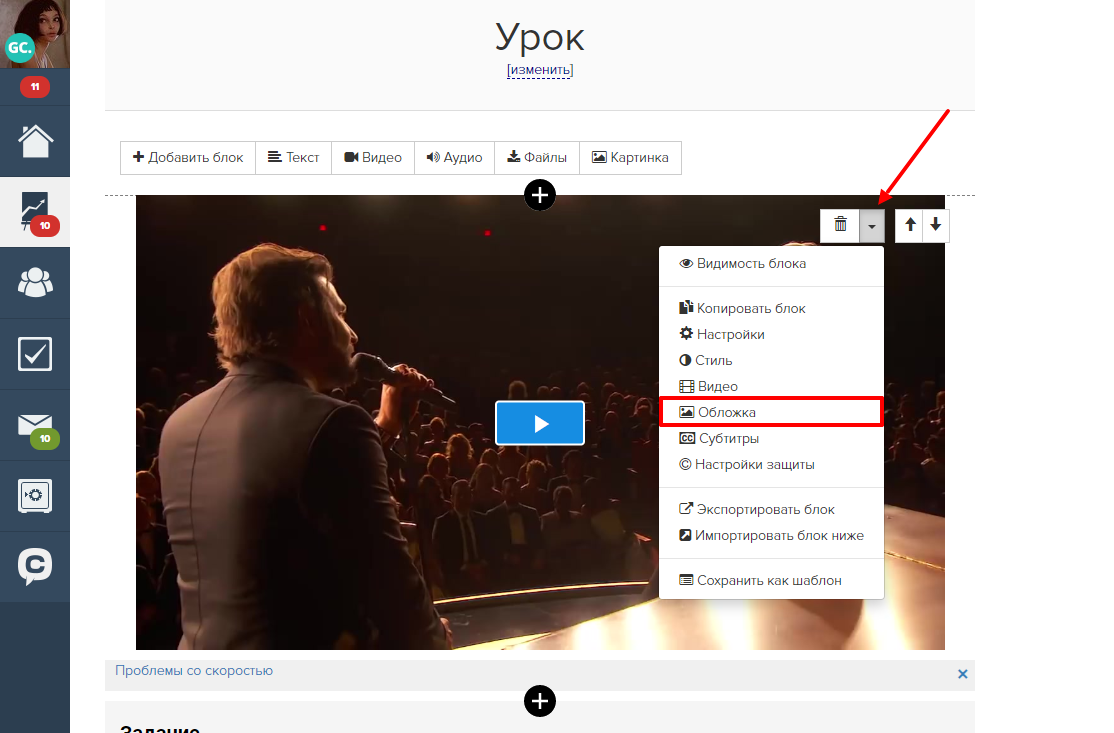This screenshot has width=1114, height=733.
Task: Open the tasks checkmark sidebar icon
Action: pos(35,354)
